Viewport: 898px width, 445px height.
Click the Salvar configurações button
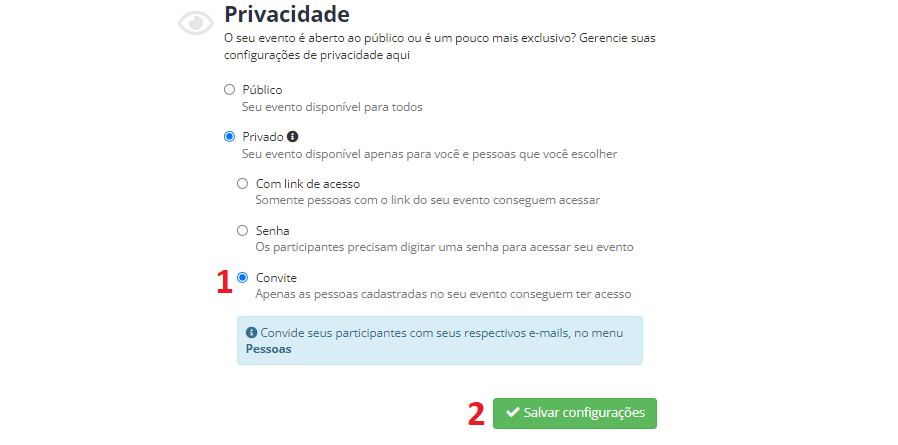point(574,413)
